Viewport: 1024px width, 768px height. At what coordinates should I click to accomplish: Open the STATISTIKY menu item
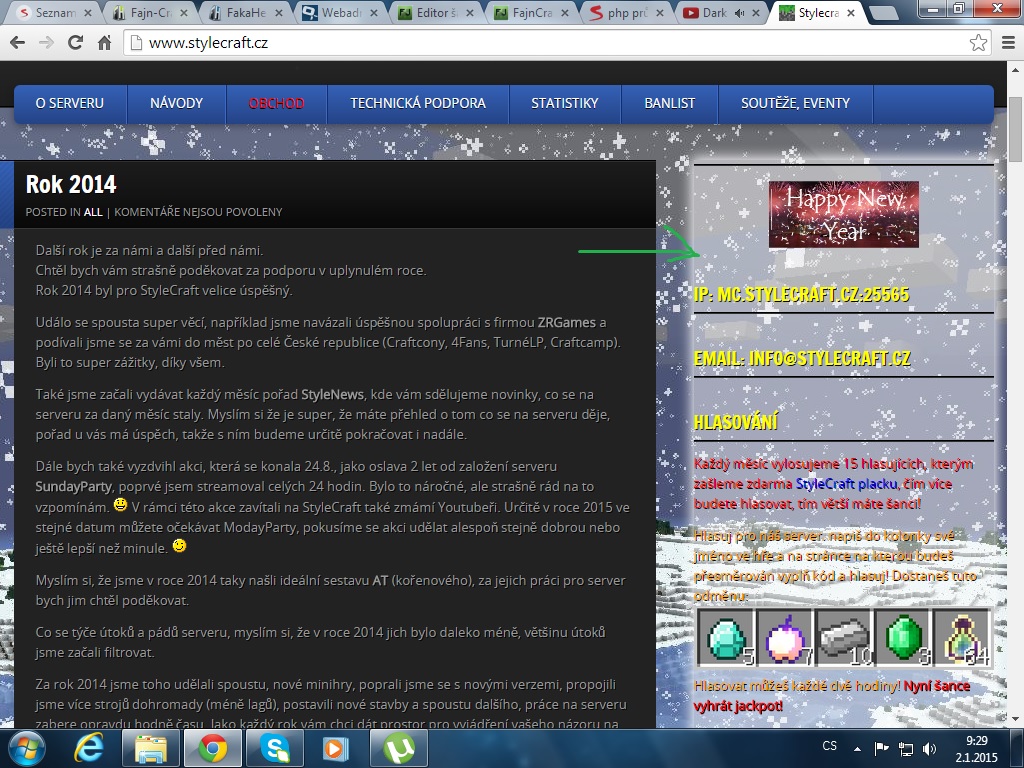click(564, 103)
